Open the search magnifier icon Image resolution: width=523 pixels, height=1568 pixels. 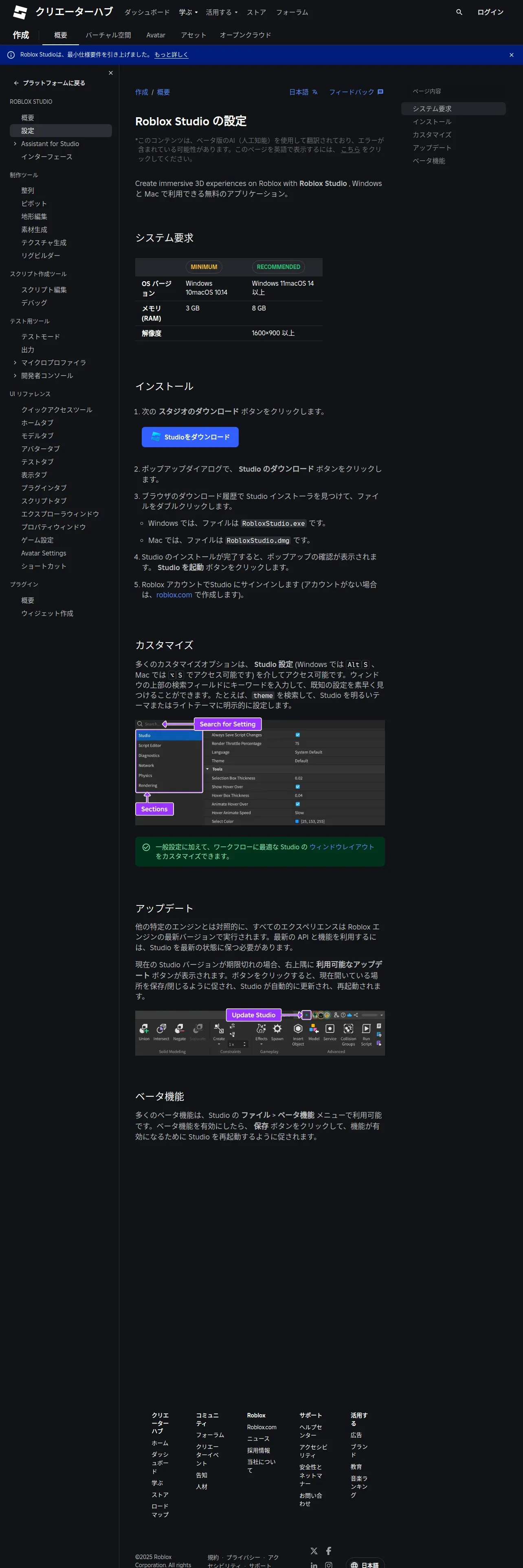point(459,12)
